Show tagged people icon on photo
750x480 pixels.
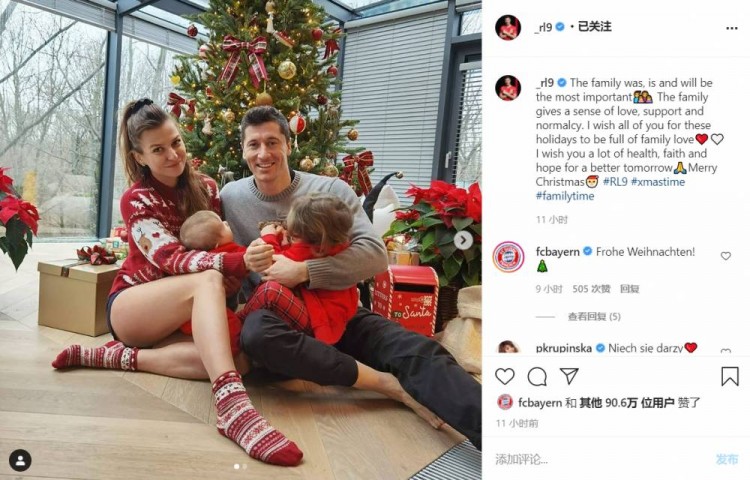[20, 460]
